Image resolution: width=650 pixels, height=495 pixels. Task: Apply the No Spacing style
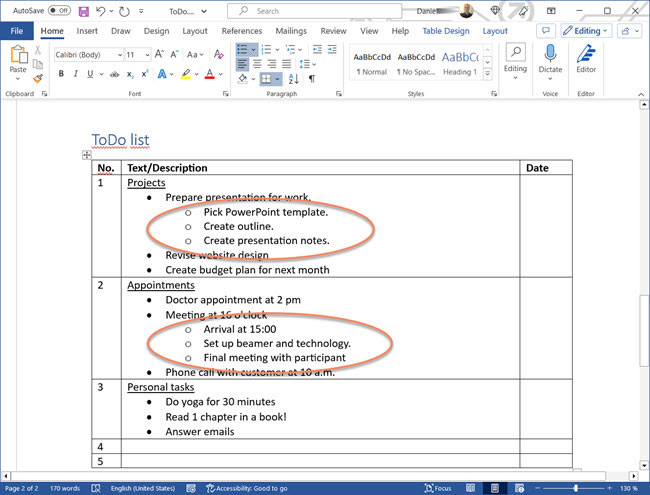[416, 64]
